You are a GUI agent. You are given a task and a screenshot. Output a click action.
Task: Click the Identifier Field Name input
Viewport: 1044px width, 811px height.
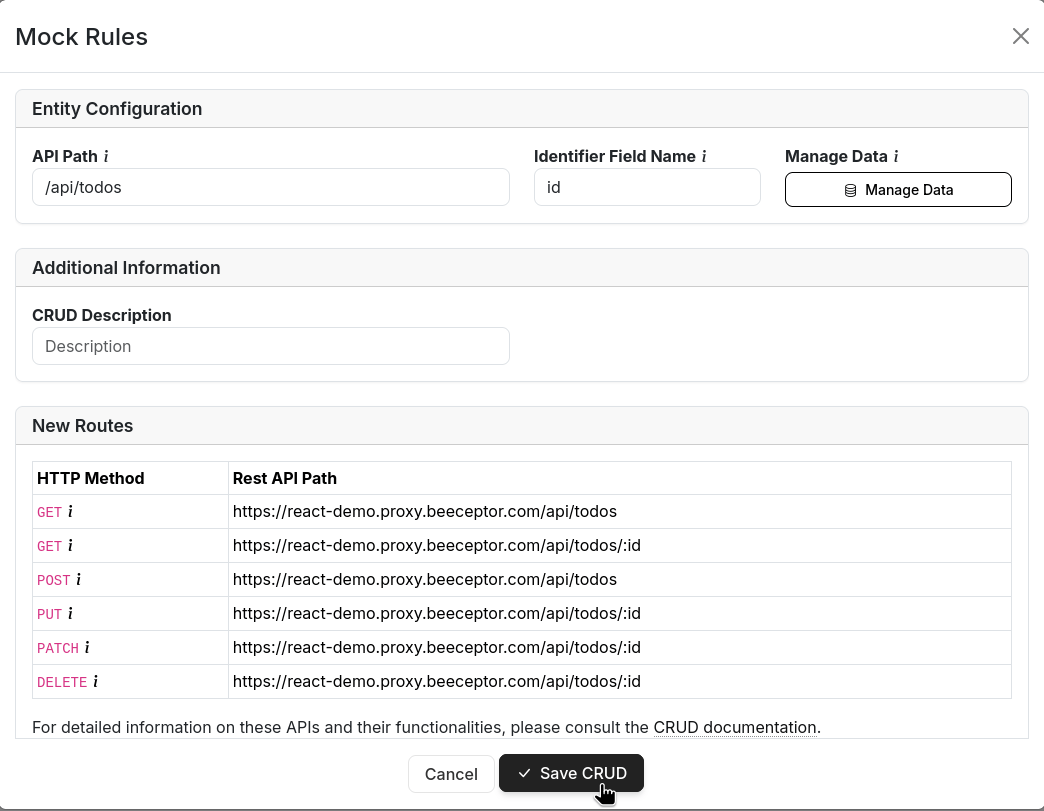click(647, 187)
